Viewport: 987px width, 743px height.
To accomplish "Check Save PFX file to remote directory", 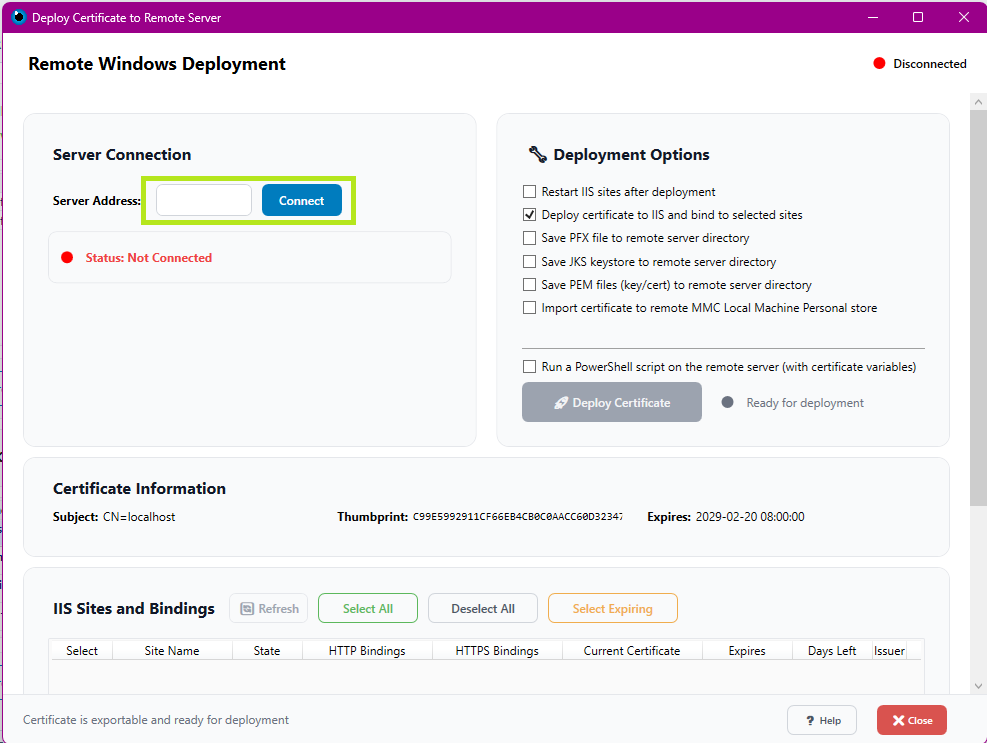I will [529, 238].
